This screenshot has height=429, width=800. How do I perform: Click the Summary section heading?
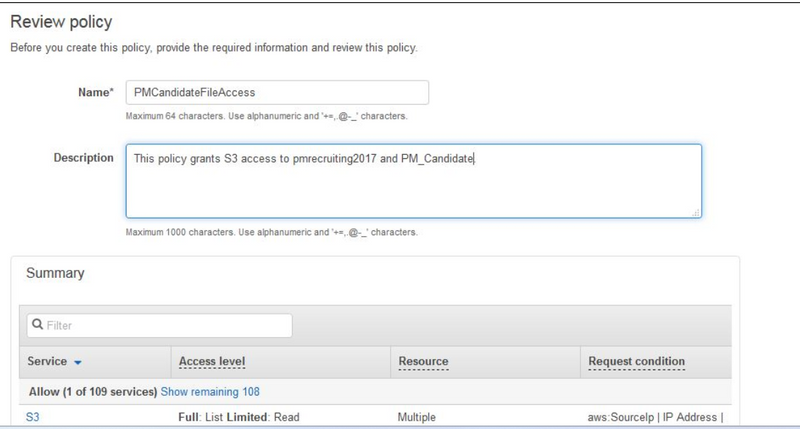(55, 272)
